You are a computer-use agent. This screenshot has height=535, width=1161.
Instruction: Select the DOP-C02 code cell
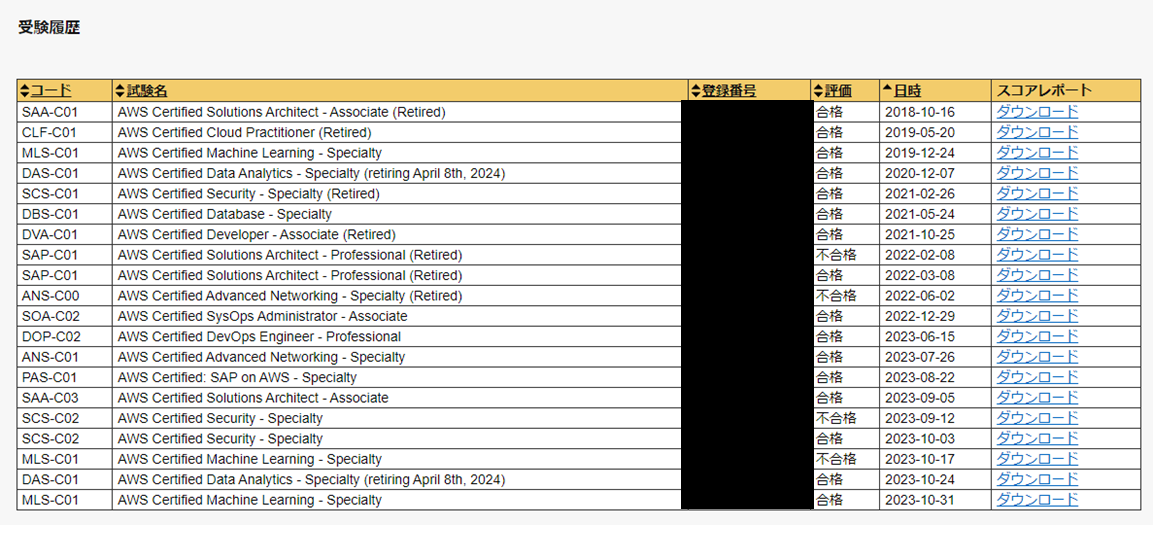click(x=64, y=337)
